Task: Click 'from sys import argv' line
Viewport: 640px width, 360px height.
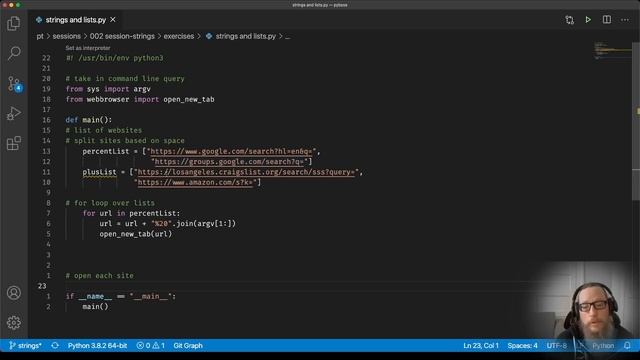Action: (108, 89)
